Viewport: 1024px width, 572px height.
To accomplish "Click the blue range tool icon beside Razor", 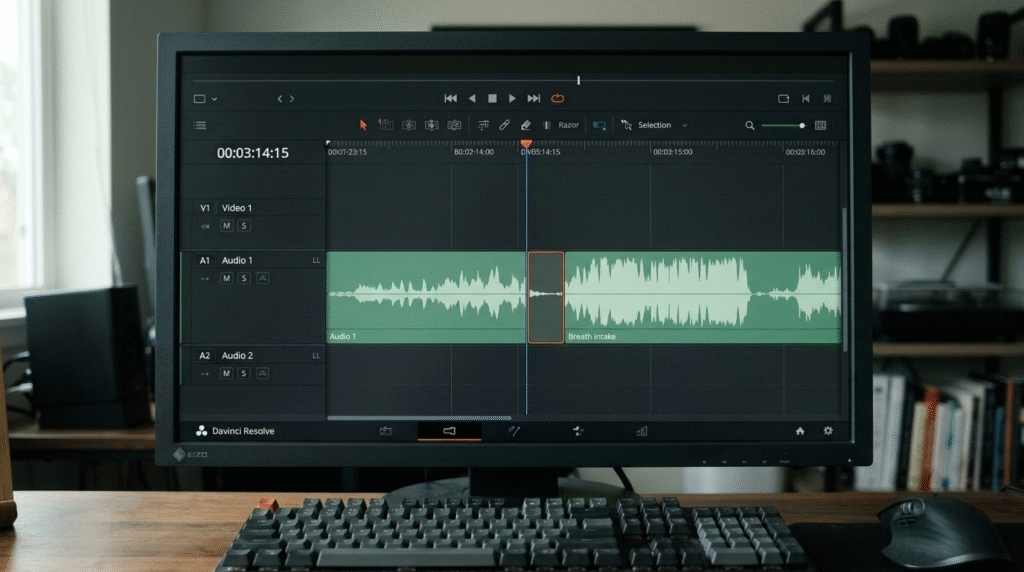I will 599,125.
